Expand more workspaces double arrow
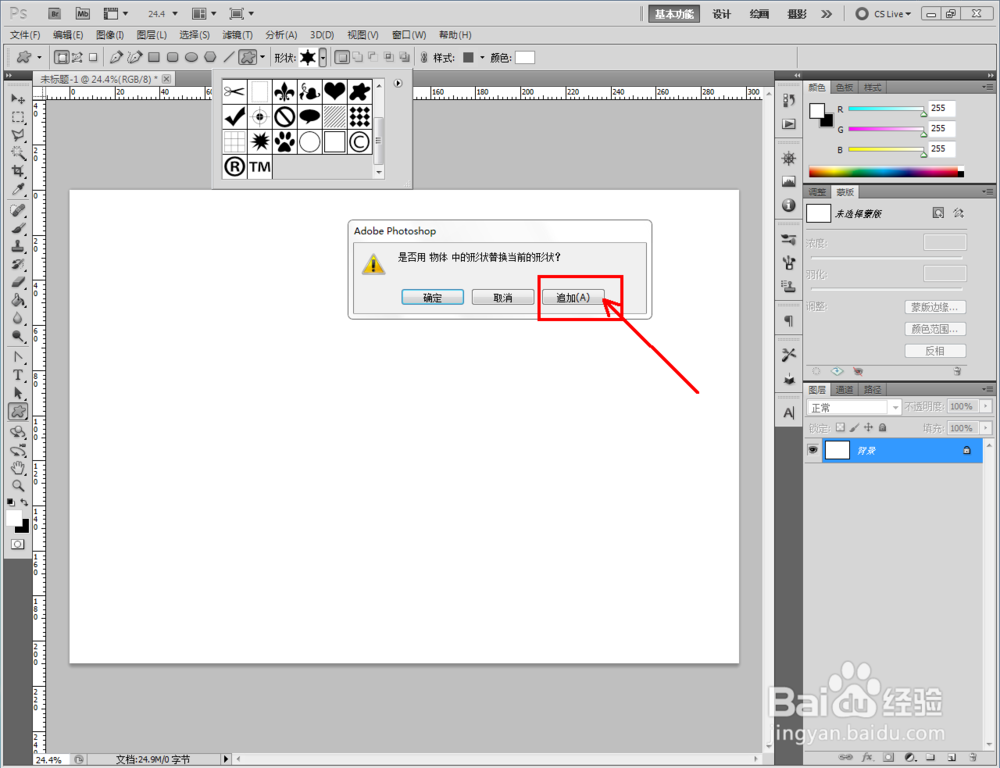 (x=827, y=14)
